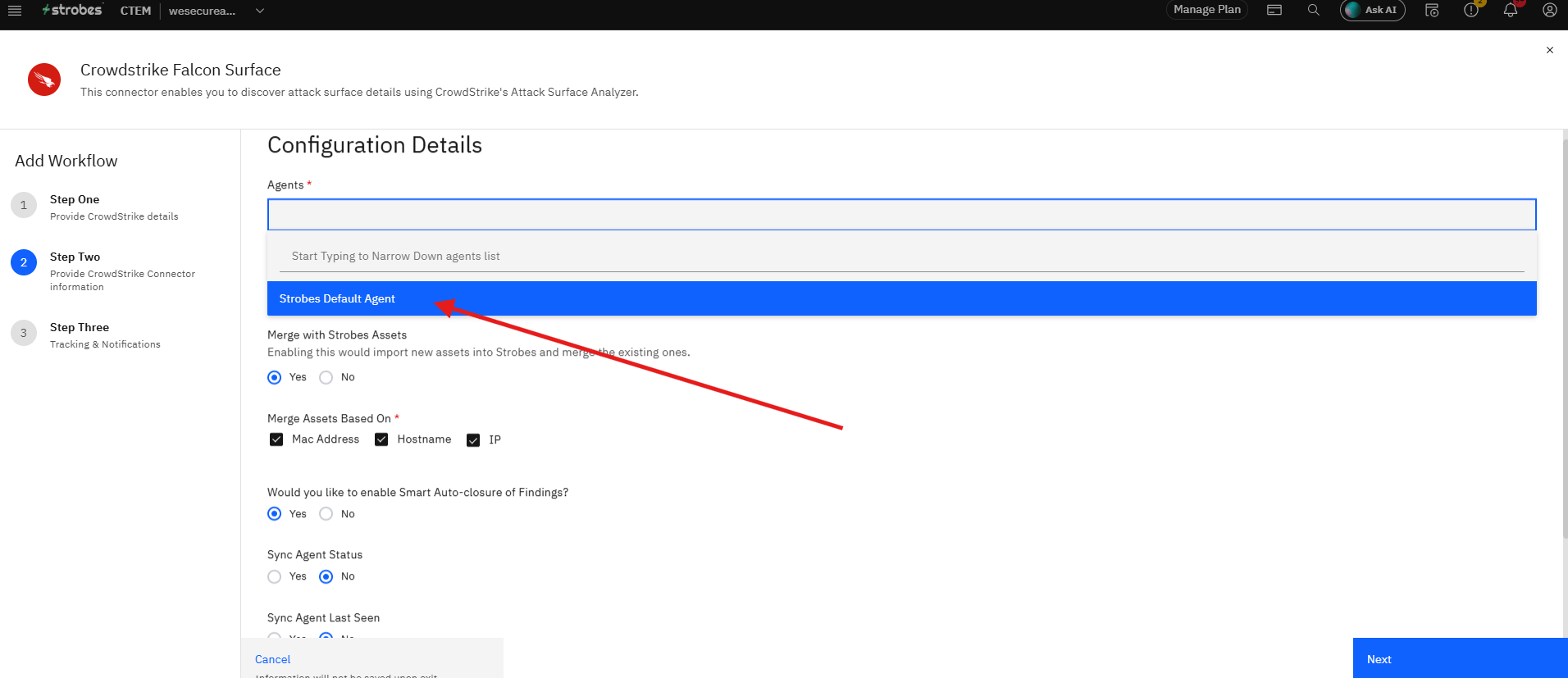This screenshot has height=678, width=1568.
Task: Open the CTEM menu item
Action: click(135, 11)
